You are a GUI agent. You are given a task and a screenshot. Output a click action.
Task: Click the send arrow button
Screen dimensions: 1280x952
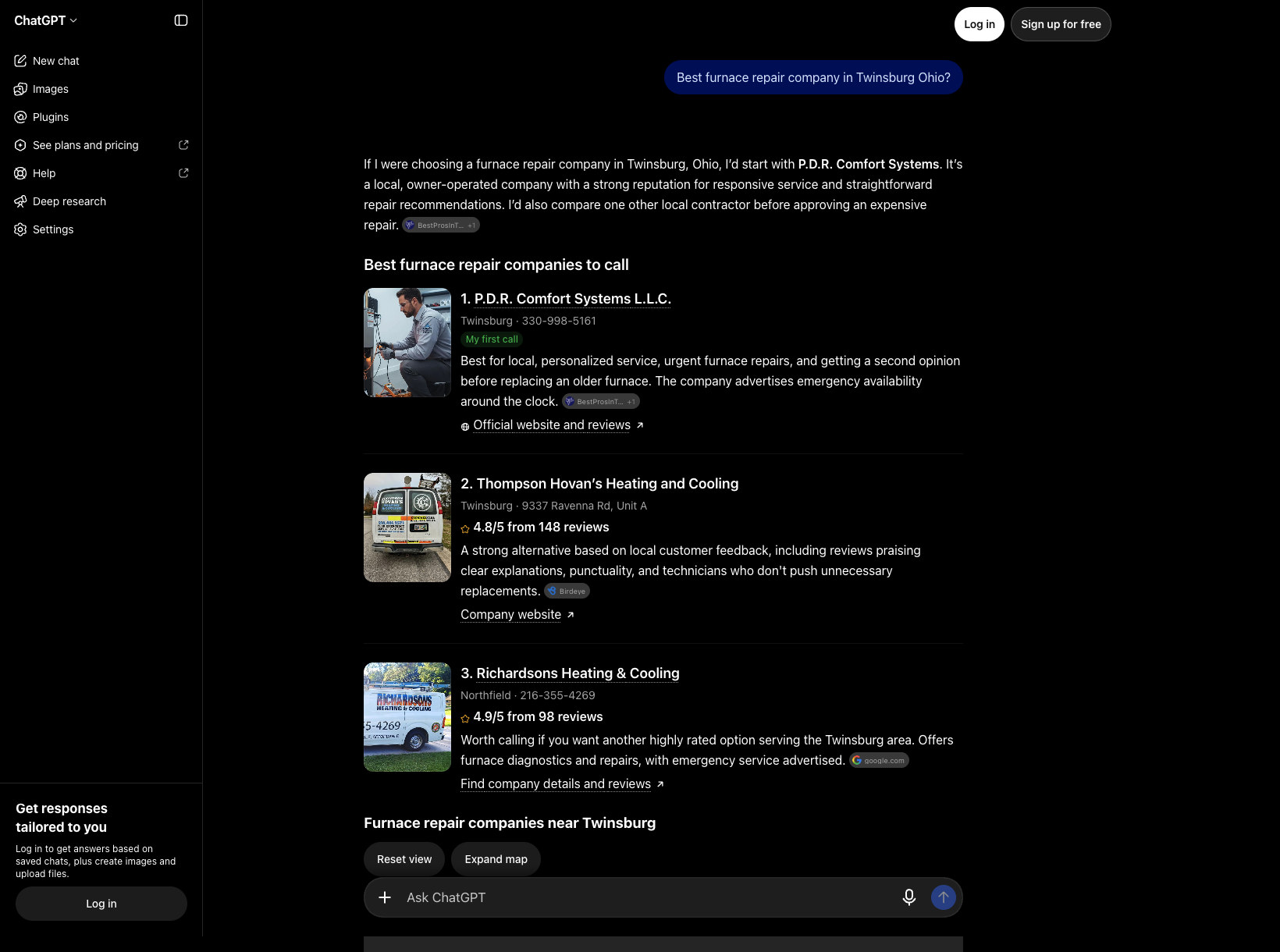pos(944,897)
